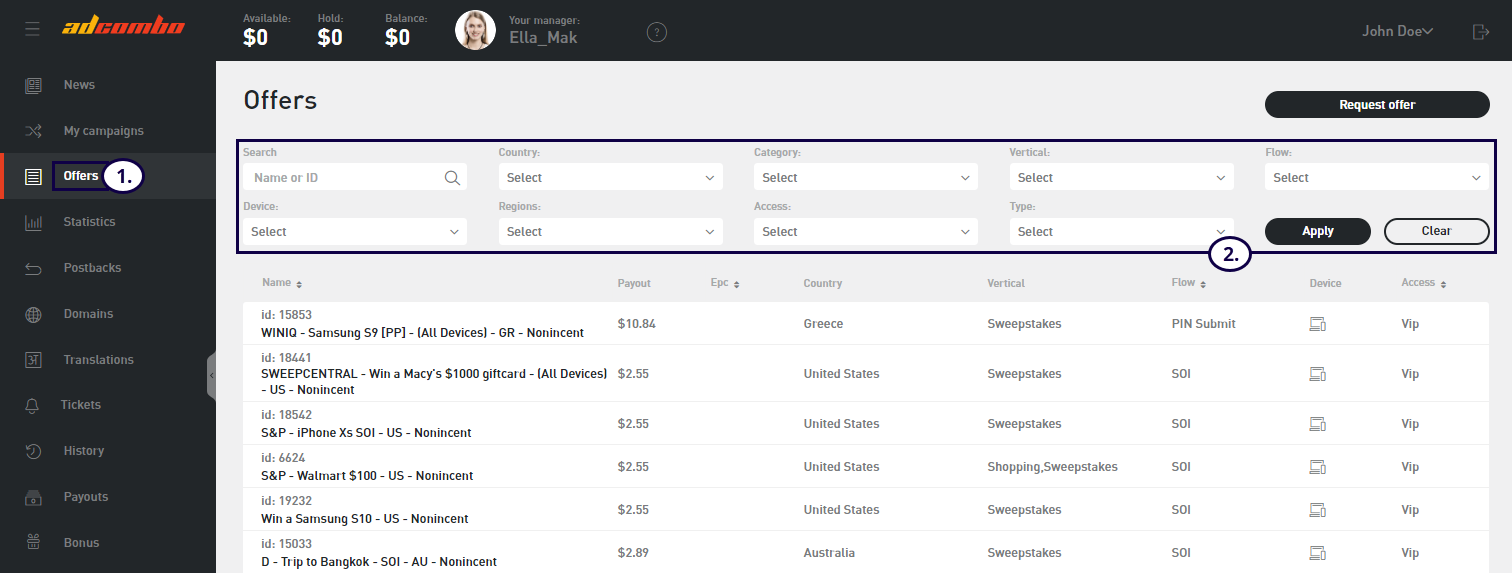Click the Bonus gift icon
Screen dimensions: 1512x573
pyautogui.click(x=34, y=543)
